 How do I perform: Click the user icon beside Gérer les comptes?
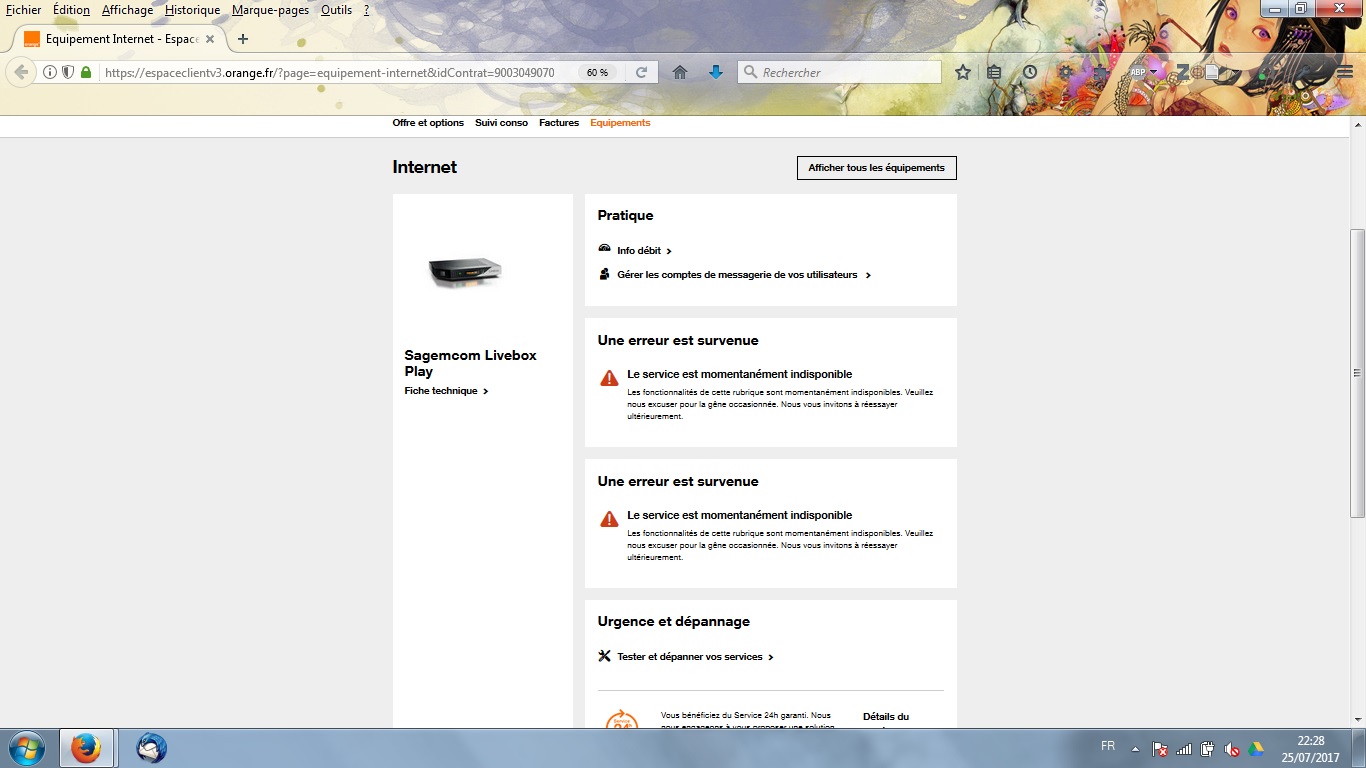click(604, 274)
